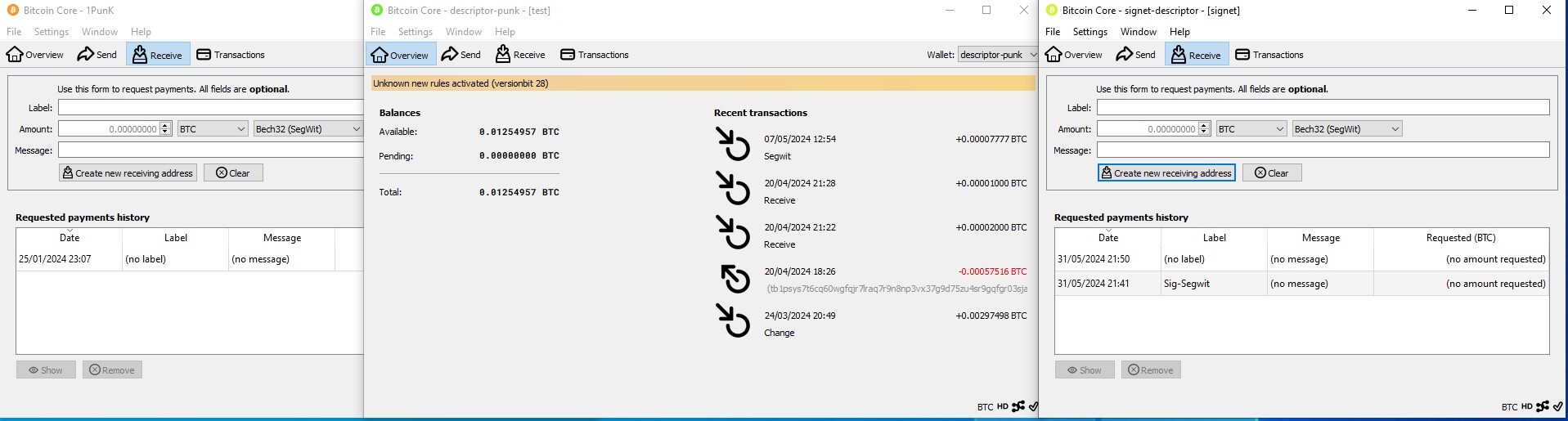The image size is (1568, 421).
Task: Click the amount spinner arrows in 1PunK window
Action: click(x=165, y=129)
